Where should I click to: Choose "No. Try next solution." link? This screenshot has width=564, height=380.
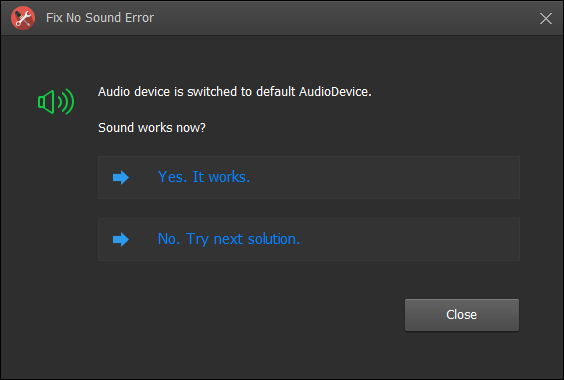point(229,239)
